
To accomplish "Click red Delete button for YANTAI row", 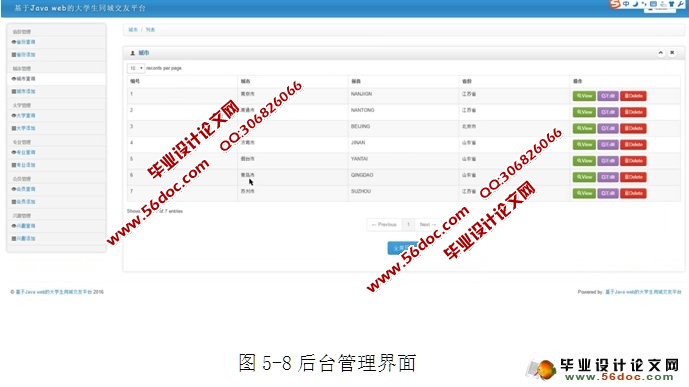I will click(x=633, y=161).
